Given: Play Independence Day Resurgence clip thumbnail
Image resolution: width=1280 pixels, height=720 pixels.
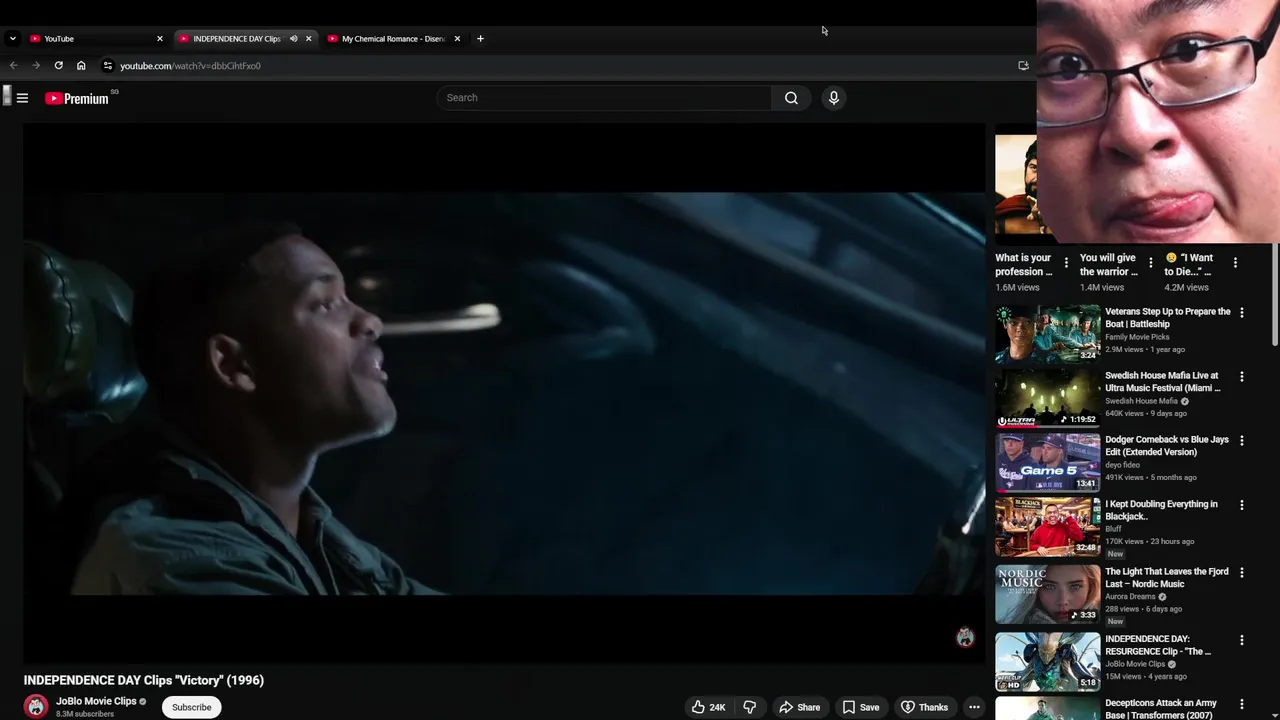Looking at the screenshot, I should point(1047,661).
